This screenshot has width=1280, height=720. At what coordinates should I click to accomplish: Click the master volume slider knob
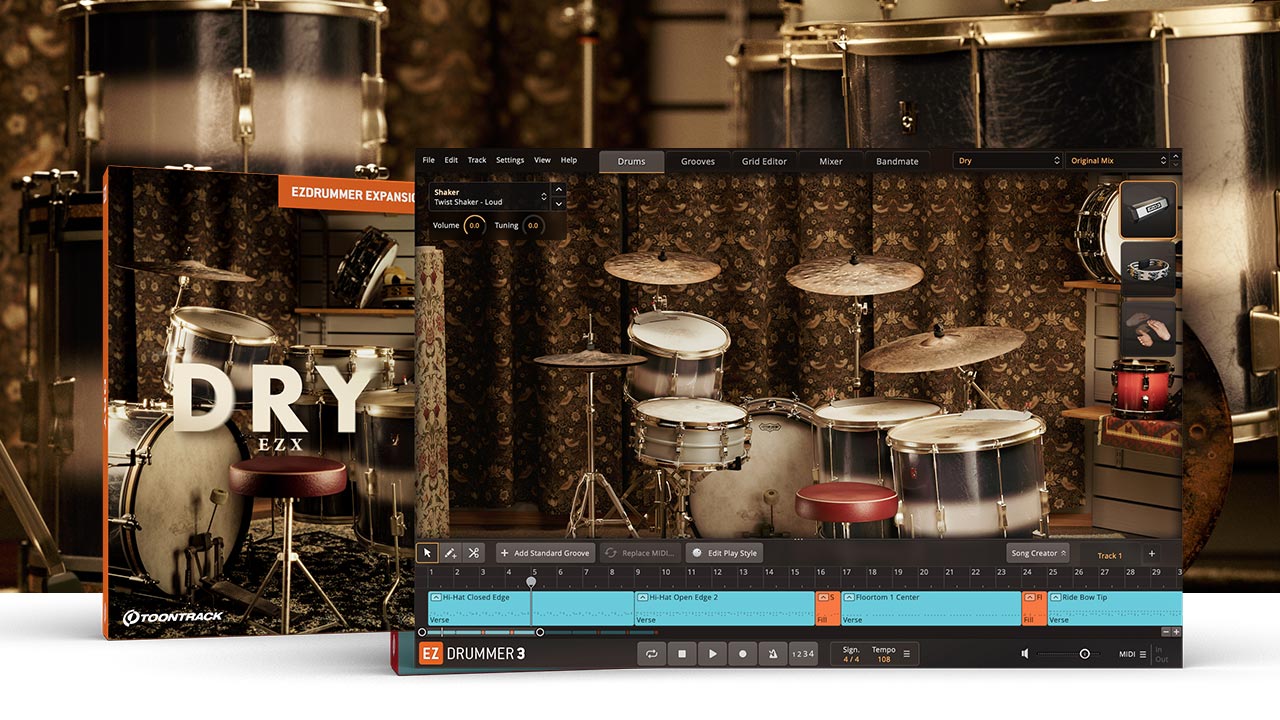(x=1084, y=654)
